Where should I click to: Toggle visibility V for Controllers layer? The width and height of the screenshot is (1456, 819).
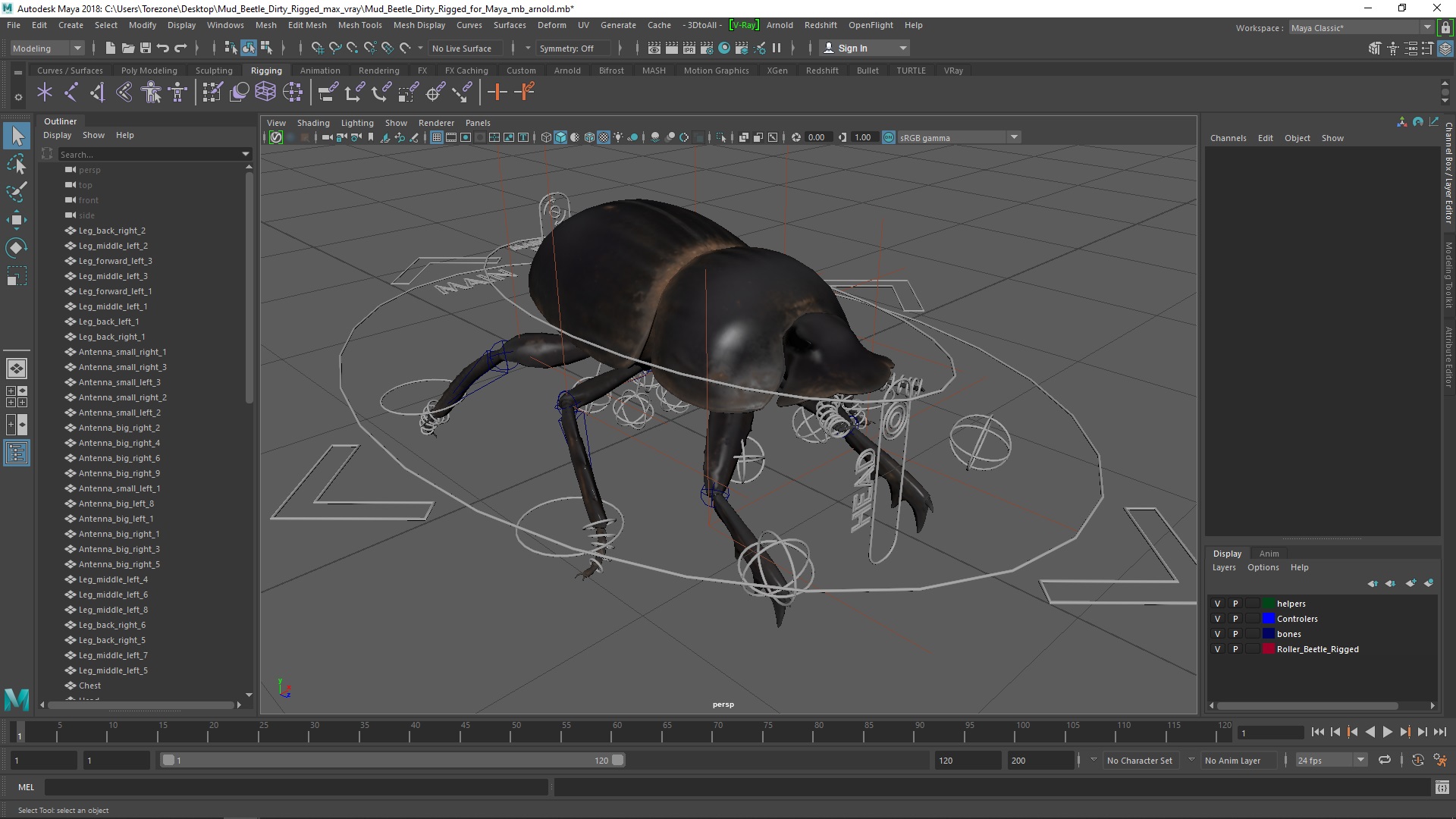[1217, 618]
